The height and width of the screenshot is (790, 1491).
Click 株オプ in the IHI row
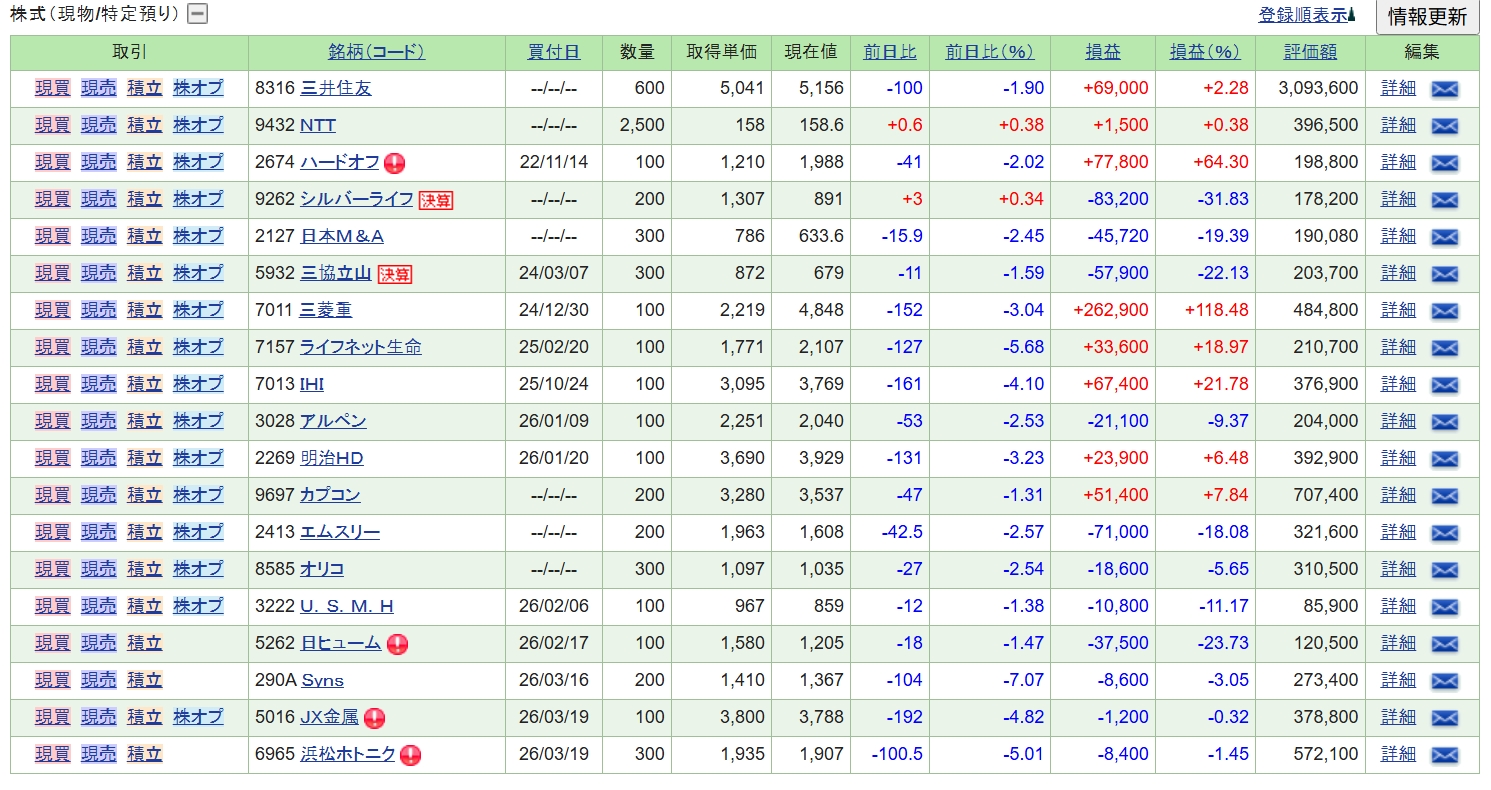point(198,384)
